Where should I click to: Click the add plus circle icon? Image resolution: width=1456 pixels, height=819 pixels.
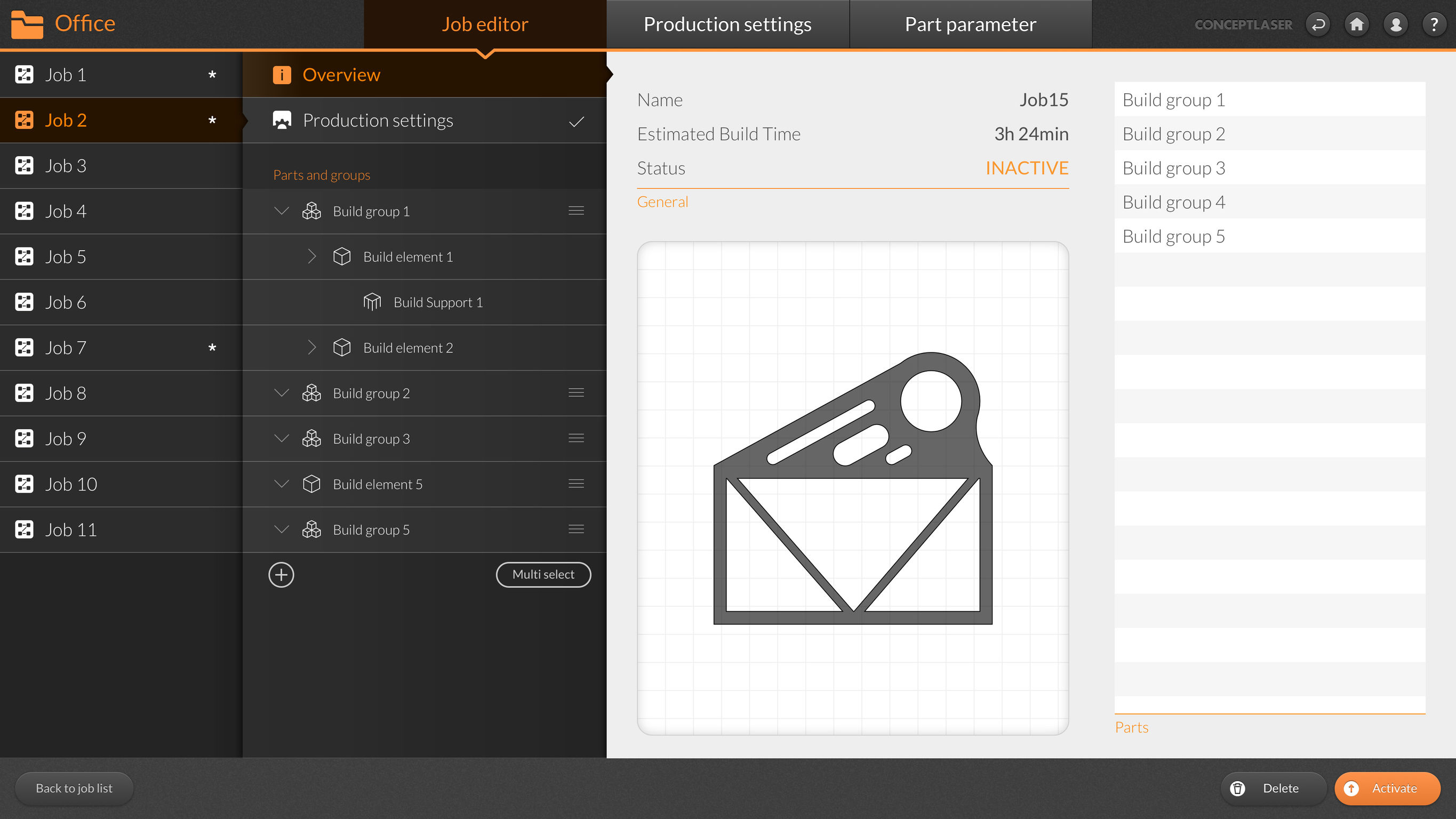click(x=281, y=575)
